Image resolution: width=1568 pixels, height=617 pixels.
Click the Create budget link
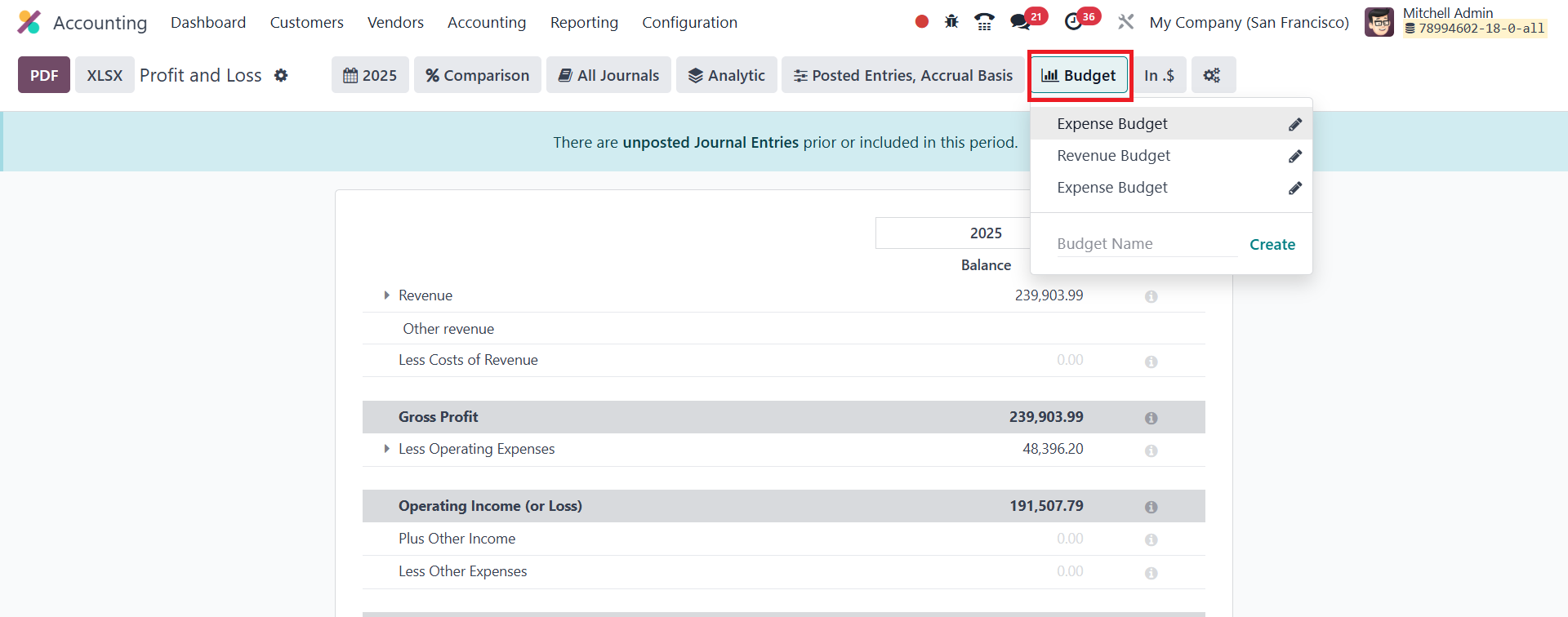[x=1272, y=244]
